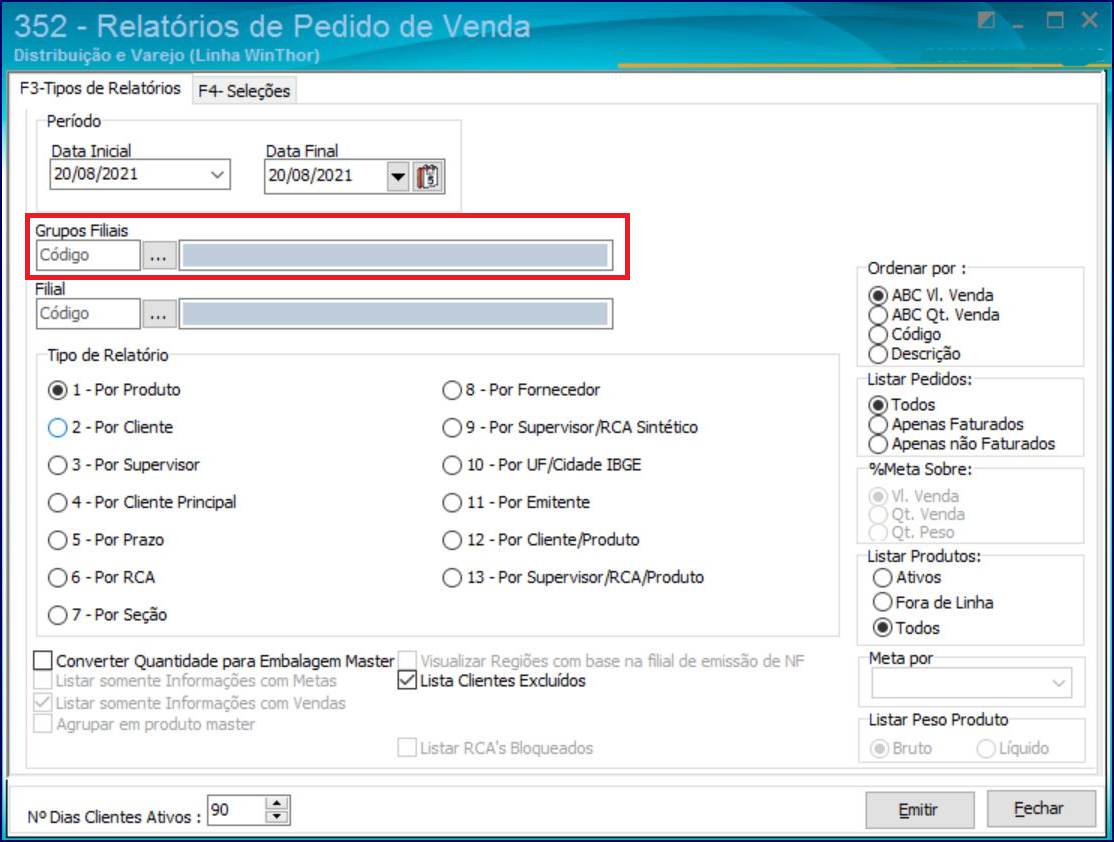
Task: Select 13 - Por Supervisor/RCA/Produto
Action: click(573, 578)
